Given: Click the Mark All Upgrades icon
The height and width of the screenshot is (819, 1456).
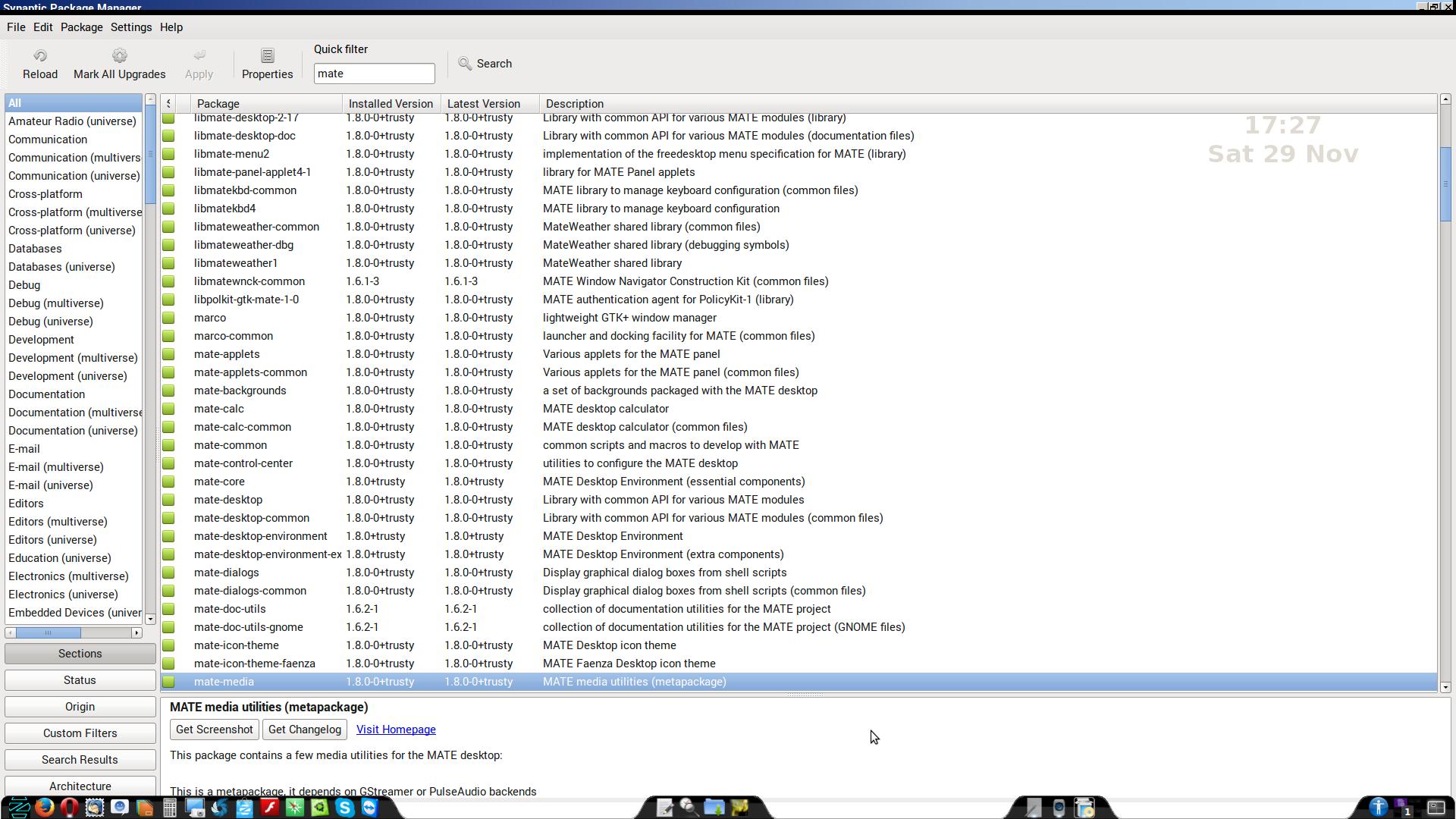Looking at the screenshot, I should pos(119,56).
